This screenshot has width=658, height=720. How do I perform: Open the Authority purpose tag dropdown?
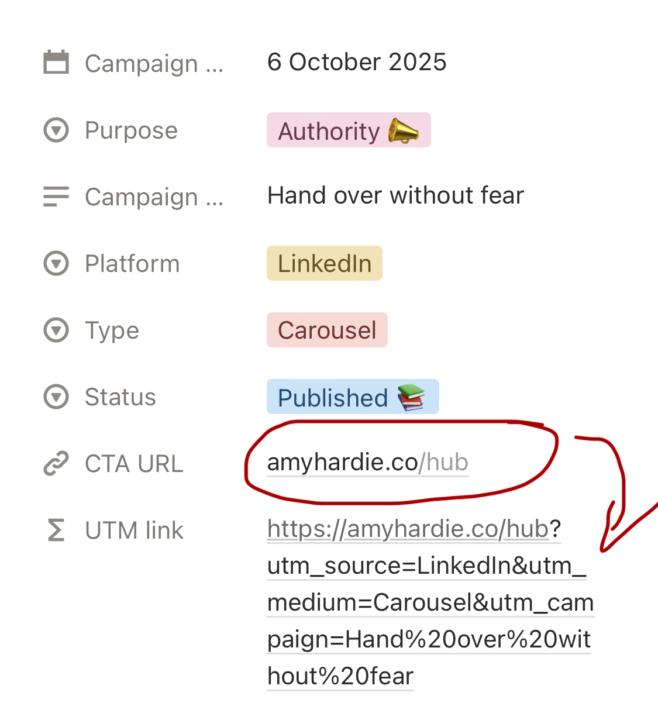pyautogui.click(x=348, y=131)
